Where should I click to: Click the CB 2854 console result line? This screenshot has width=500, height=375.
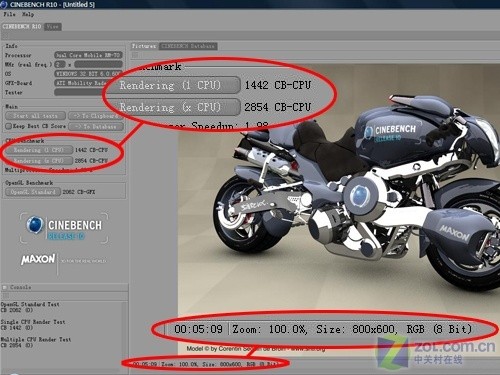17,346
